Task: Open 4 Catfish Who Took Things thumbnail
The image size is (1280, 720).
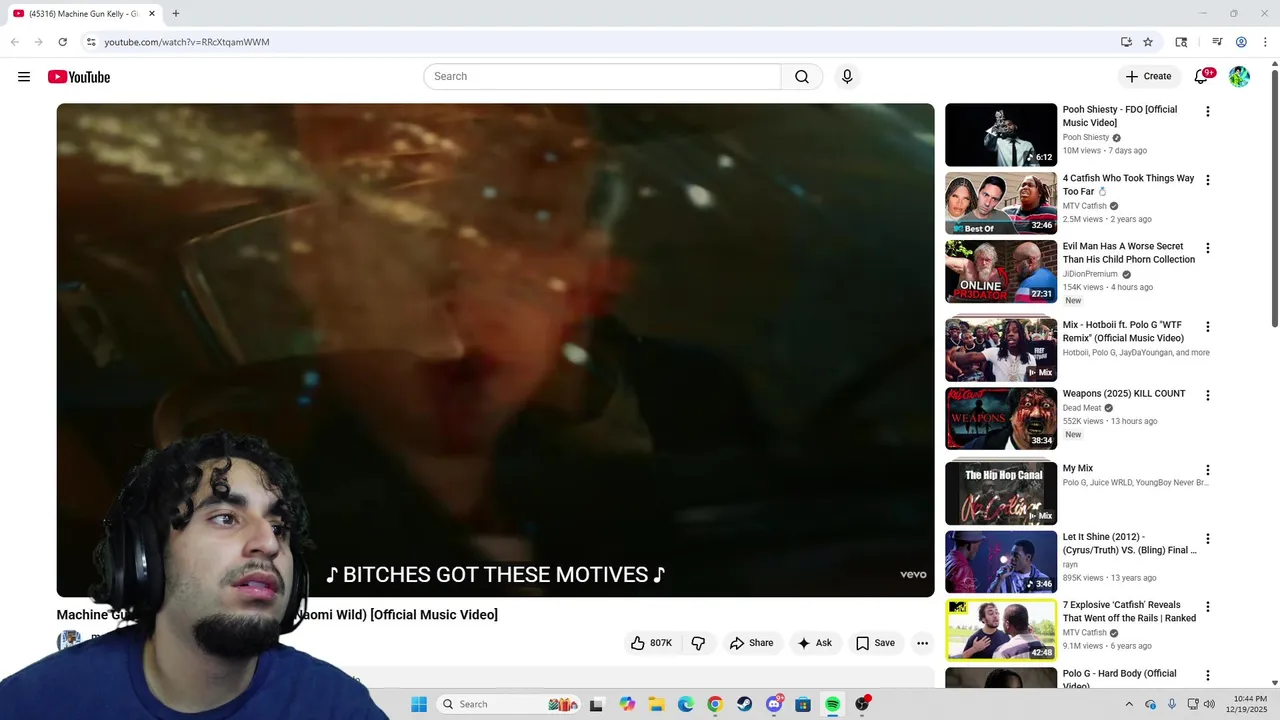Action: point(1001,203)
